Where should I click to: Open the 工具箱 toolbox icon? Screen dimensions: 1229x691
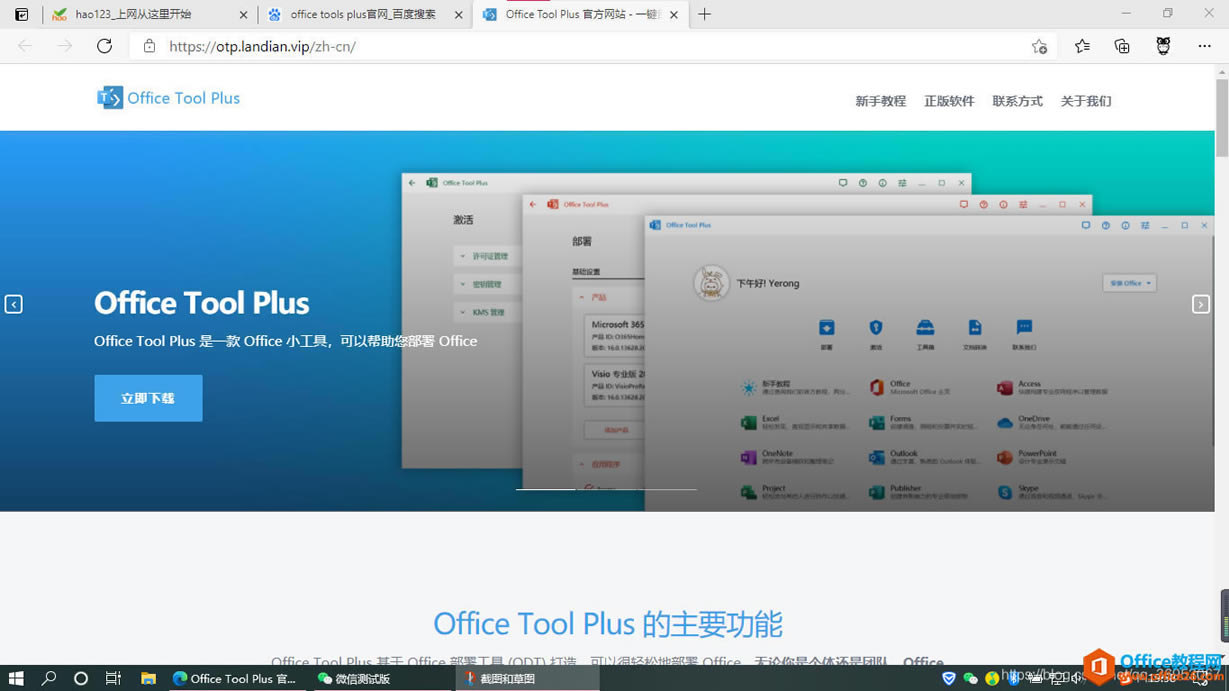pyautogui.click(x=925, y=327)
